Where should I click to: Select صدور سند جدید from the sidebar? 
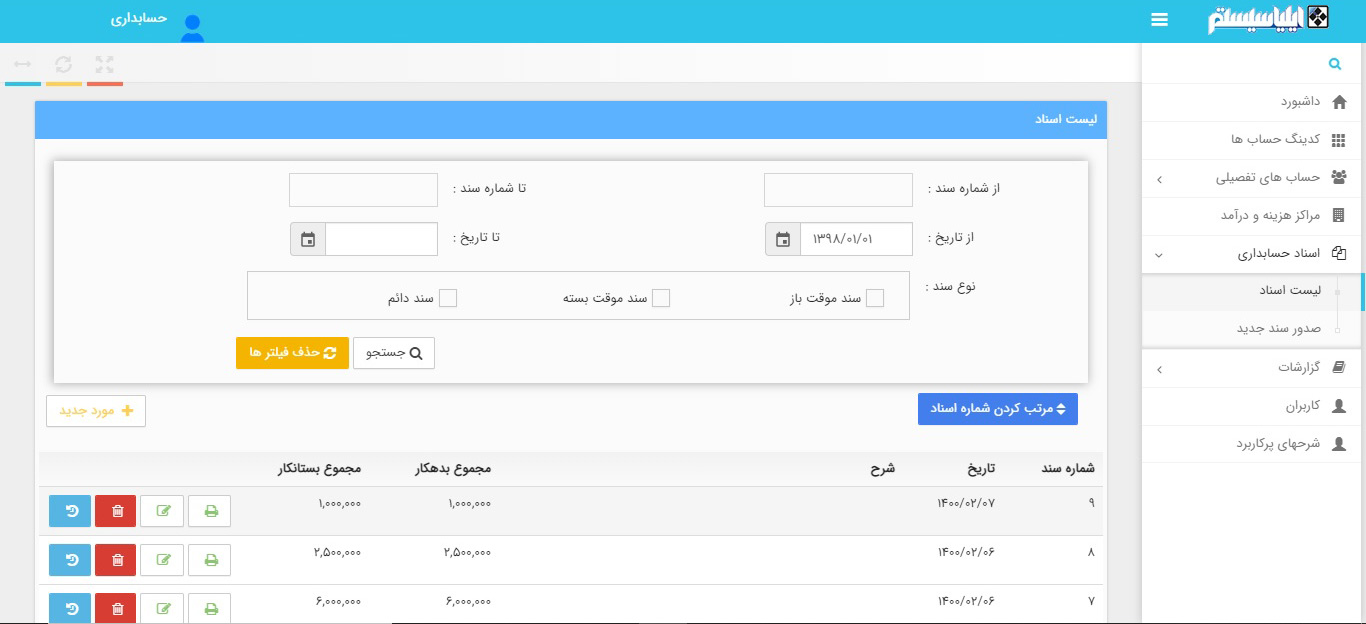(1290, 328)
